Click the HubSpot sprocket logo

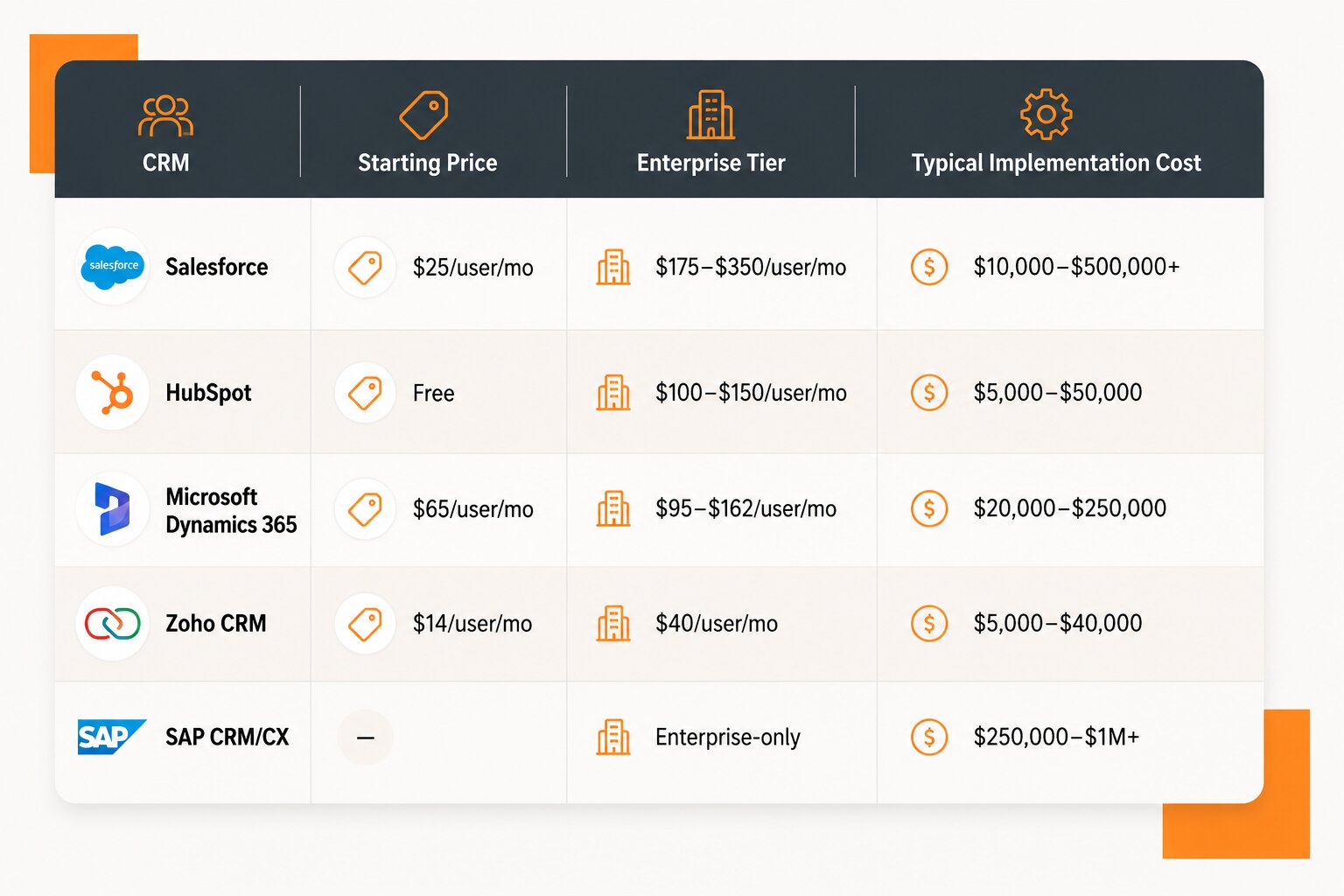[x=113, y=392]
